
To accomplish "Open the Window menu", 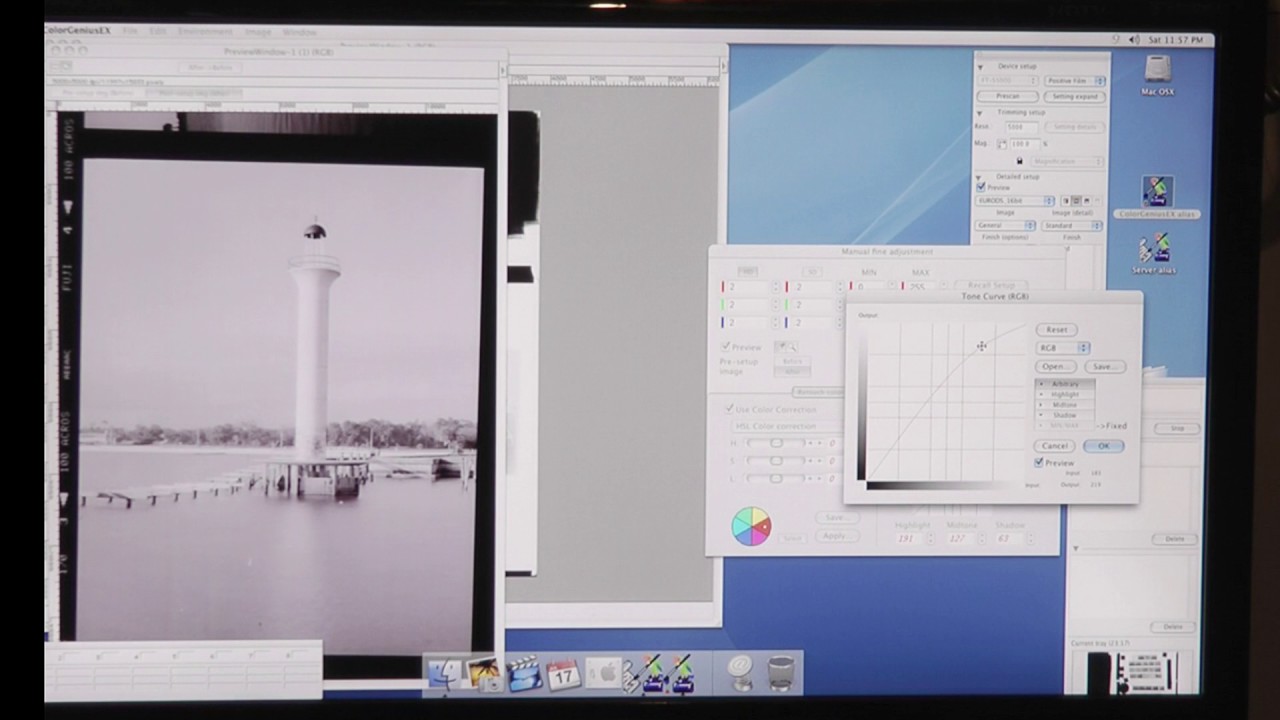I will click(x=300, y=32).
